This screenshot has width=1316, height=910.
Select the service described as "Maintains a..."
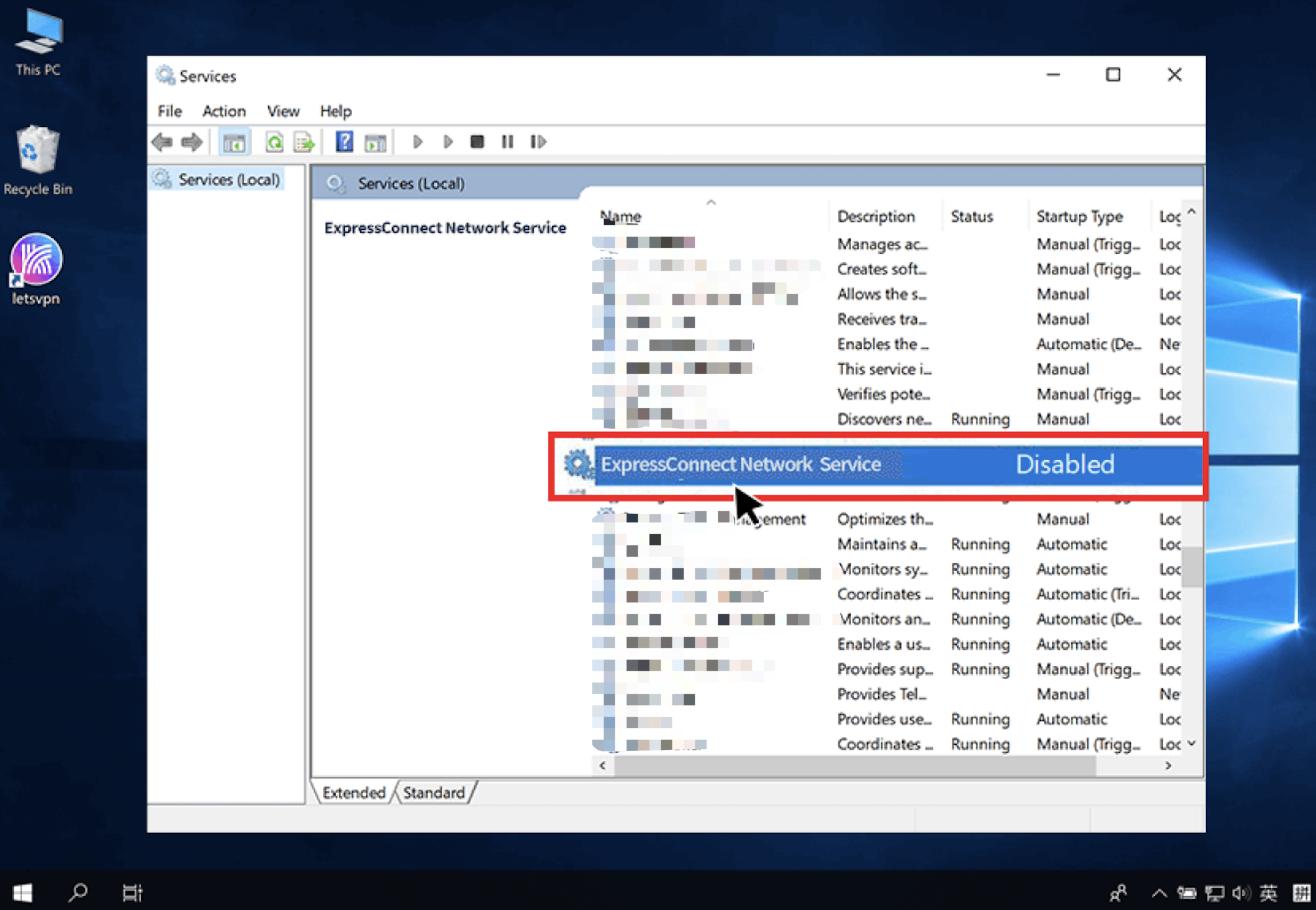pos(886,544)
